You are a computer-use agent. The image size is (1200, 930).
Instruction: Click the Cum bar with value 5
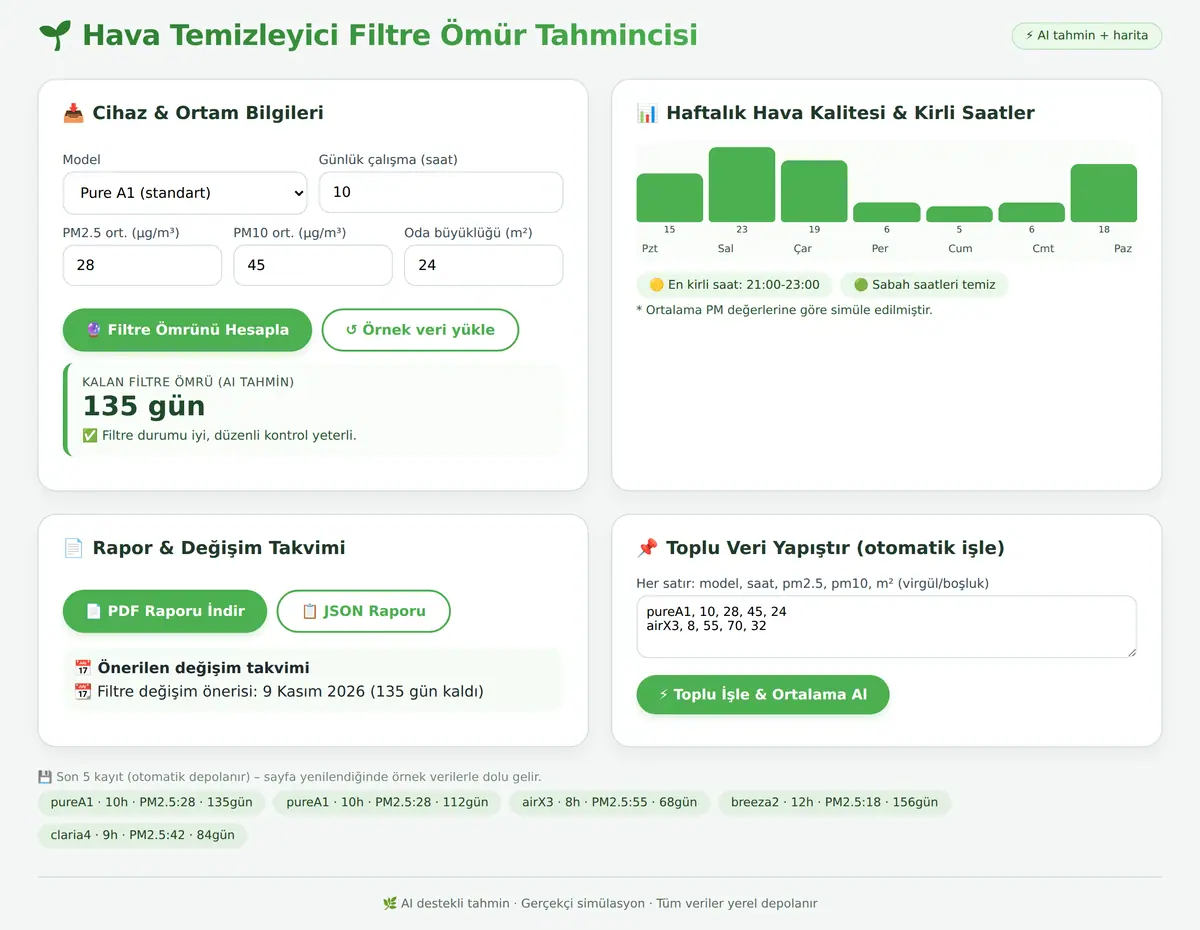coord(959,214)
